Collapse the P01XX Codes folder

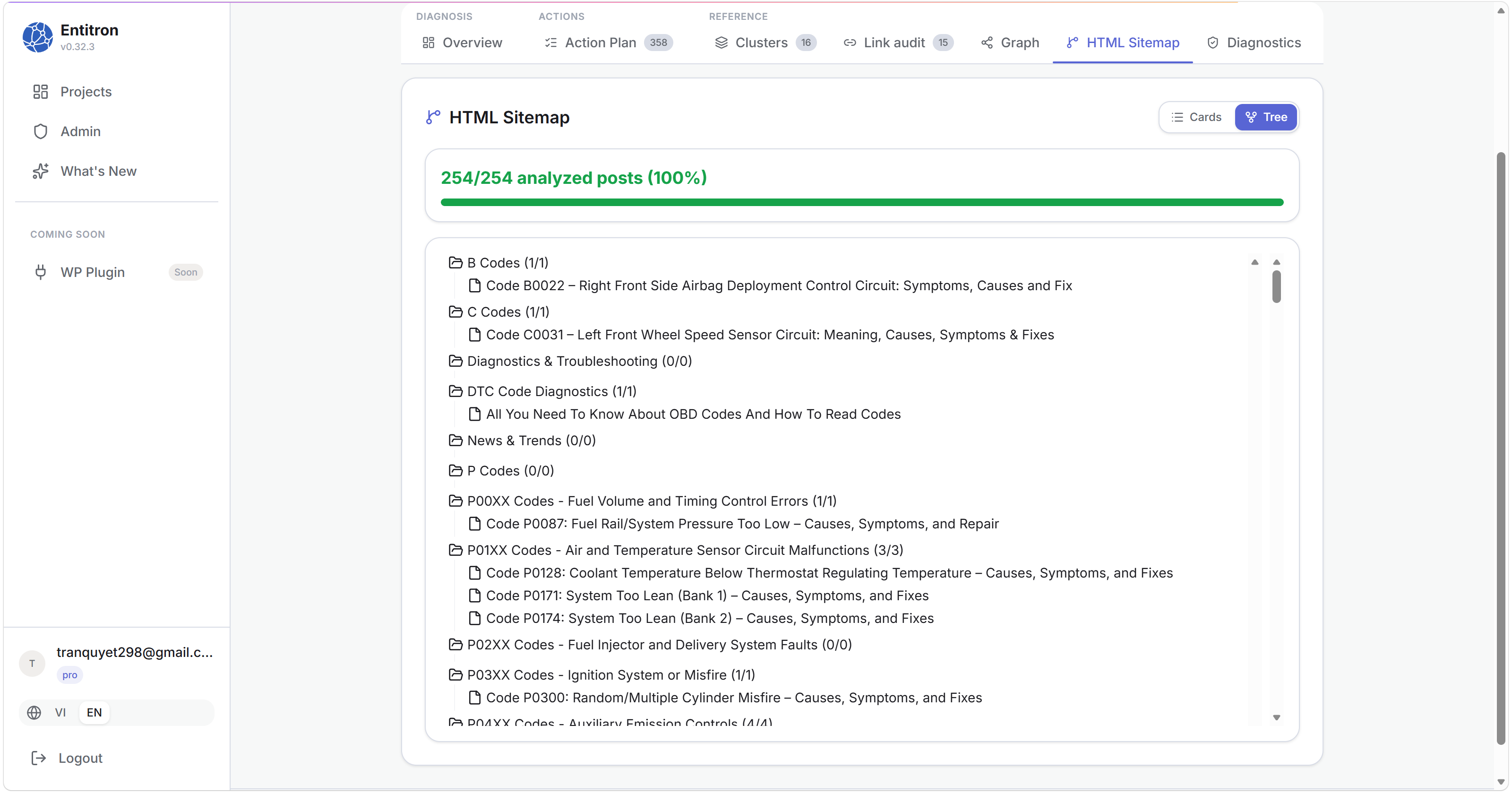click(676, 550)
